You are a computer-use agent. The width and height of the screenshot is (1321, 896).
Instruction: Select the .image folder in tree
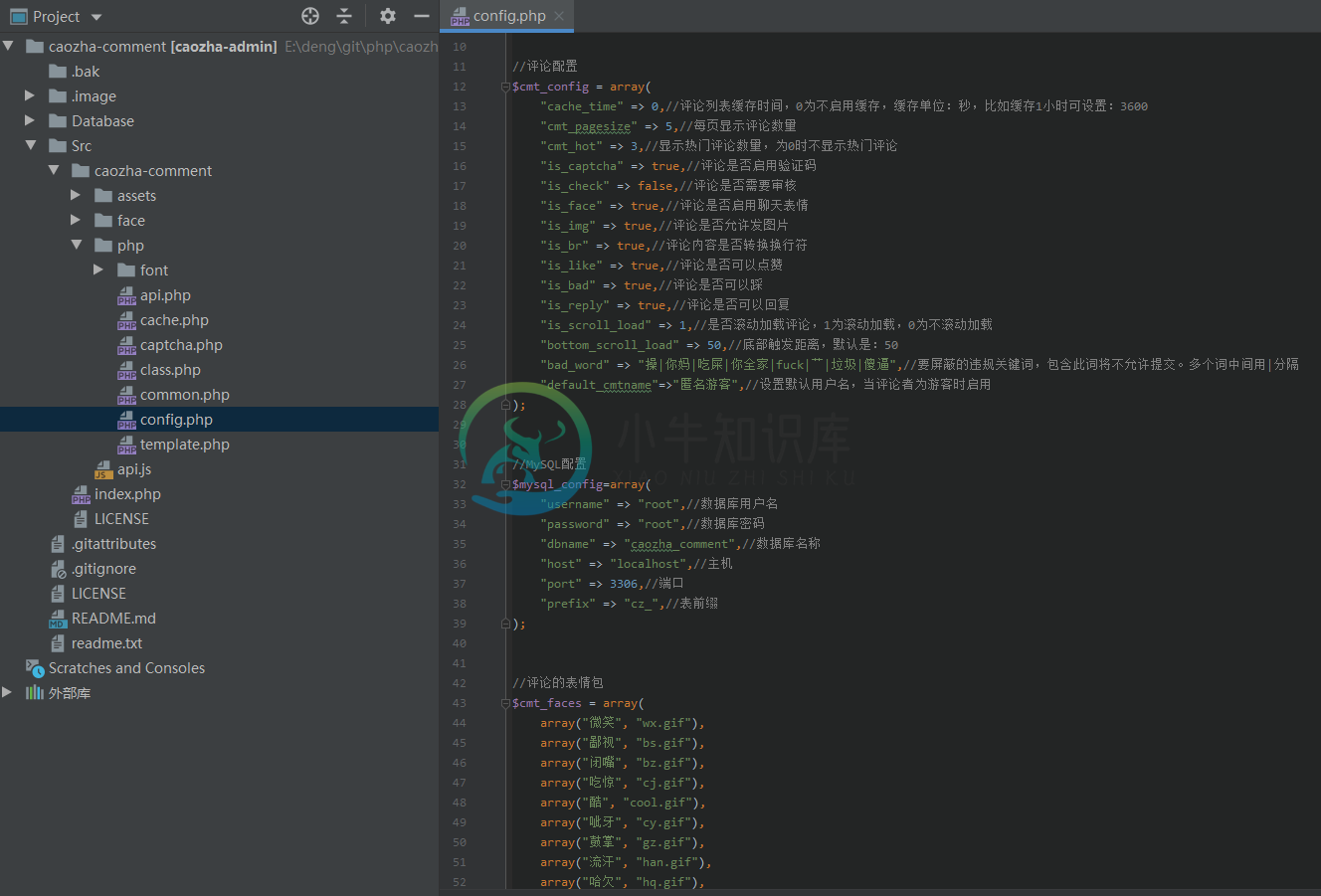coord(94,96)
